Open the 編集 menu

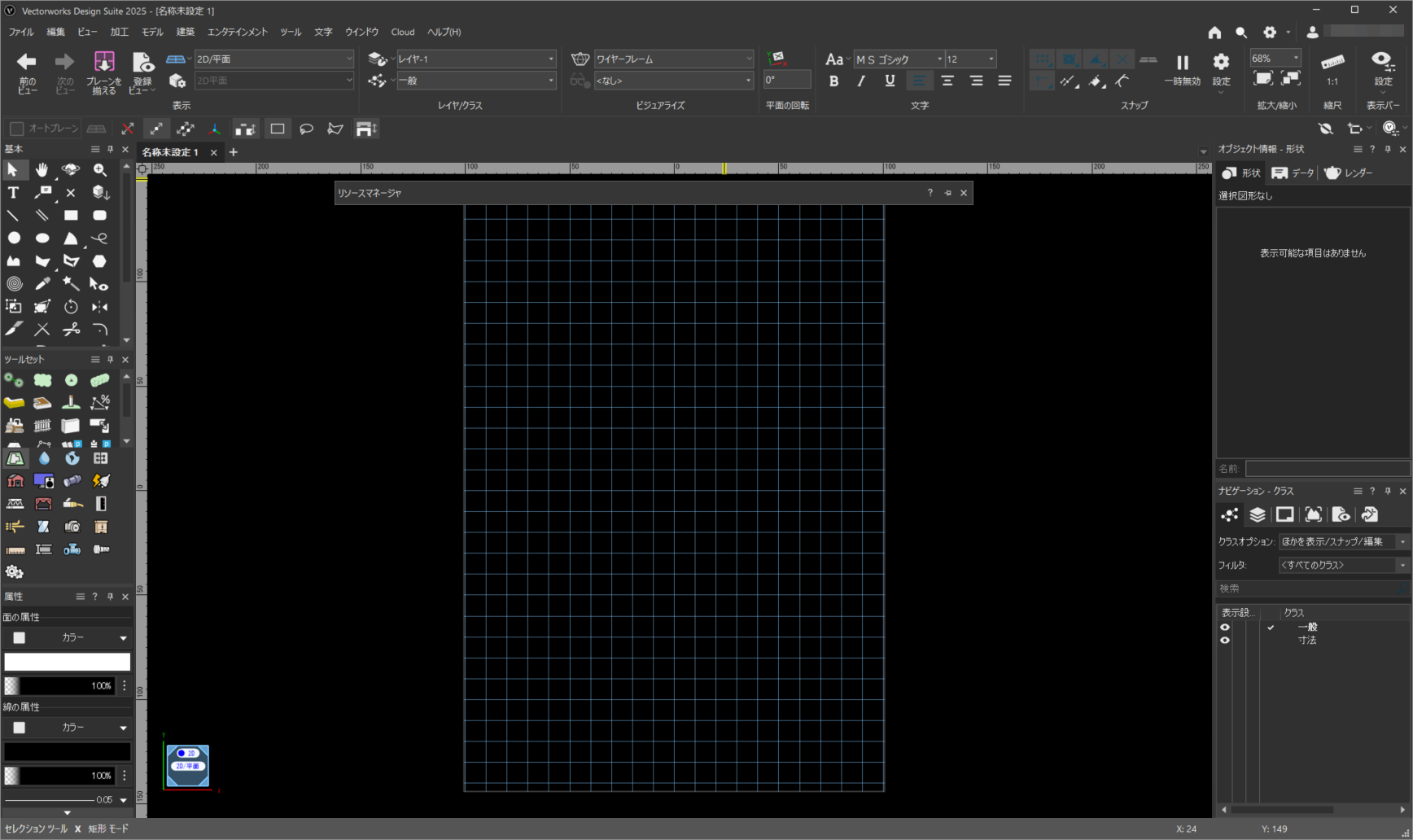(x=56, y=32)
